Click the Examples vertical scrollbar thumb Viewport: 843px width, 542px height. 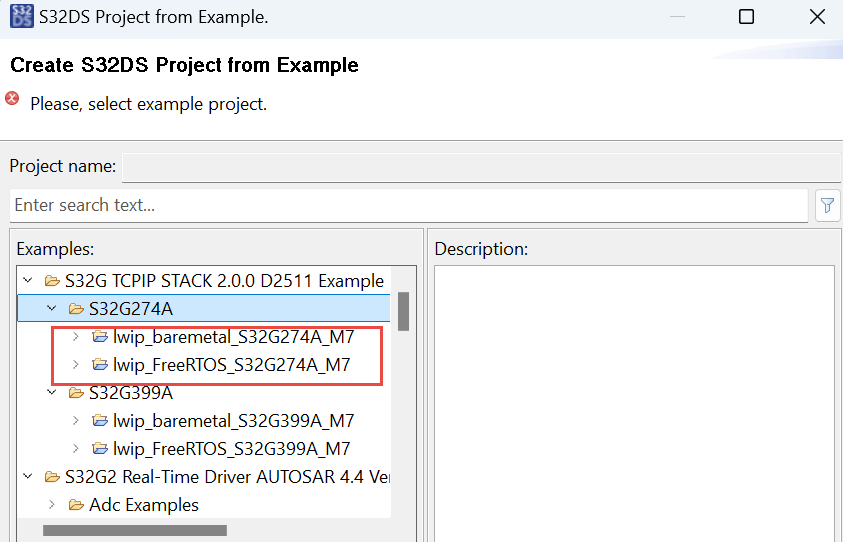403,312
